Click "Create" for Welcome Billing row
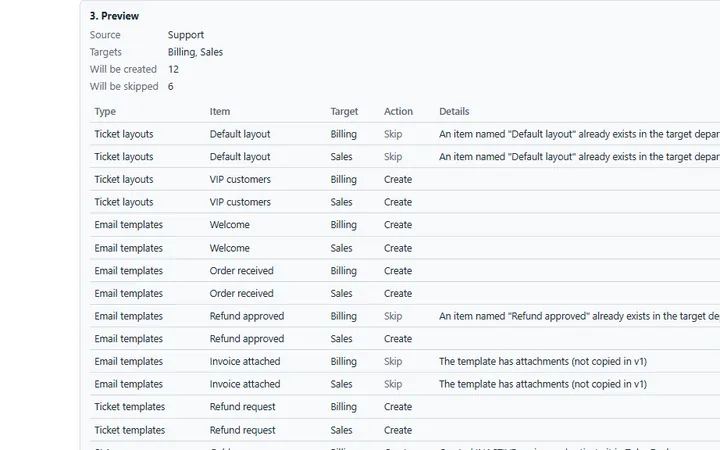The height and width of the screenshot is (450, 720). 398,225
